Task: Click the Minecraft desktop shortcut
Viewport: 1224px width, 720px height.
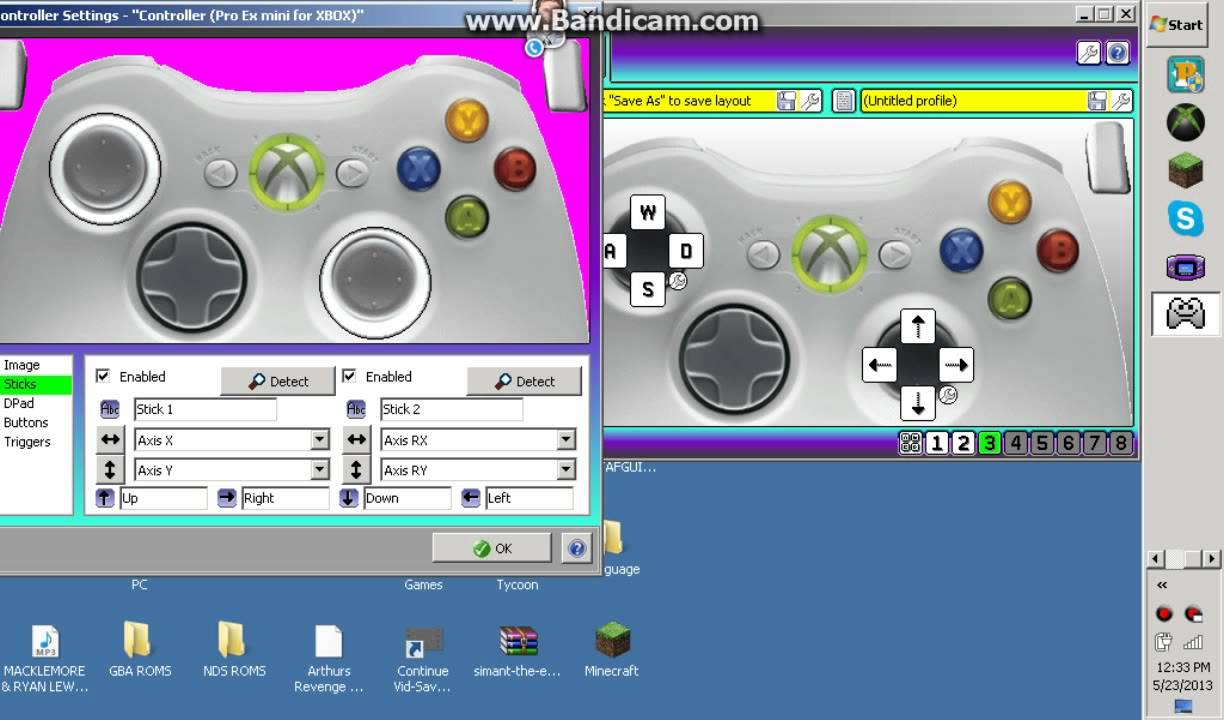Action: click(x=611, y=650)
